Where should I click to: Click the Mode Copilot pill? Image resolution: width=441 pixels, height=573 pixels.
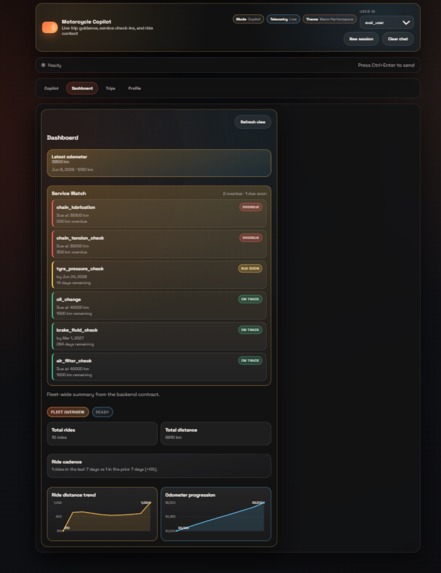click(248, 19)
